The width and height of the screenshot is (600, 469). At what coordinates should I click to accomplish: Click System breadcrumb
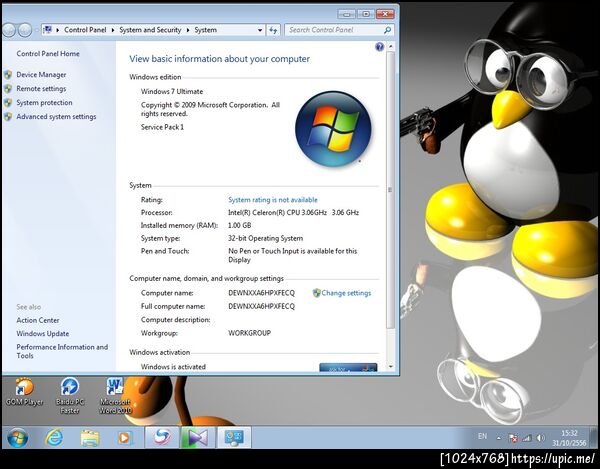(x=205, y=30)
